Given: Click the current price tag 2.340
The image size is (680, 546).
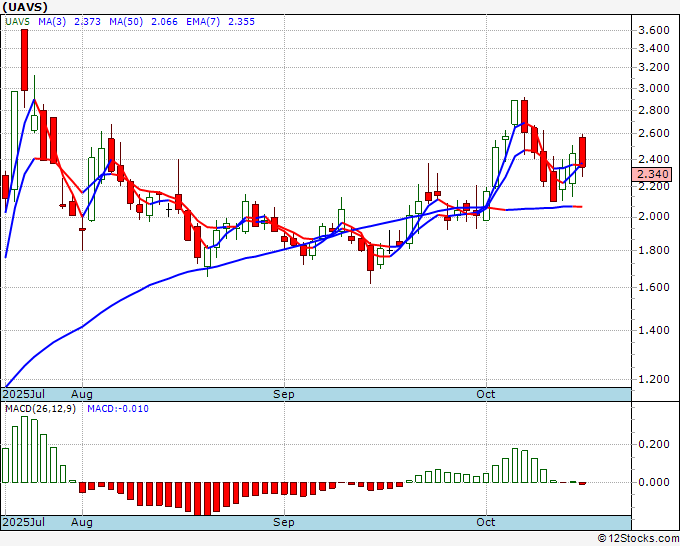Looking at the screenshot, I should pyautogui.click(x=652, y=174).
